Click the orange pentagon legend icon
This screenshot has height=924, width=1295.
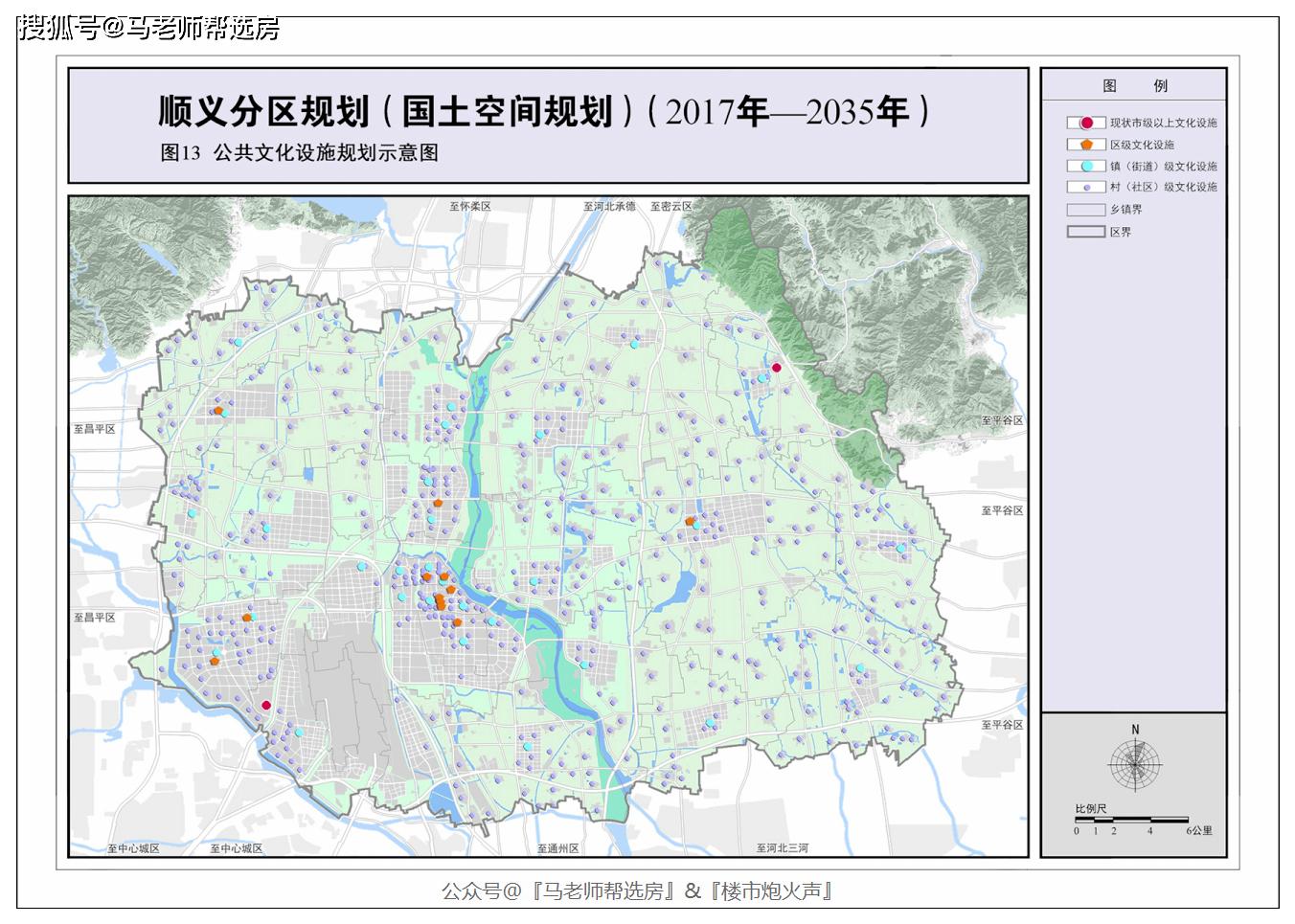(1086, 145)
